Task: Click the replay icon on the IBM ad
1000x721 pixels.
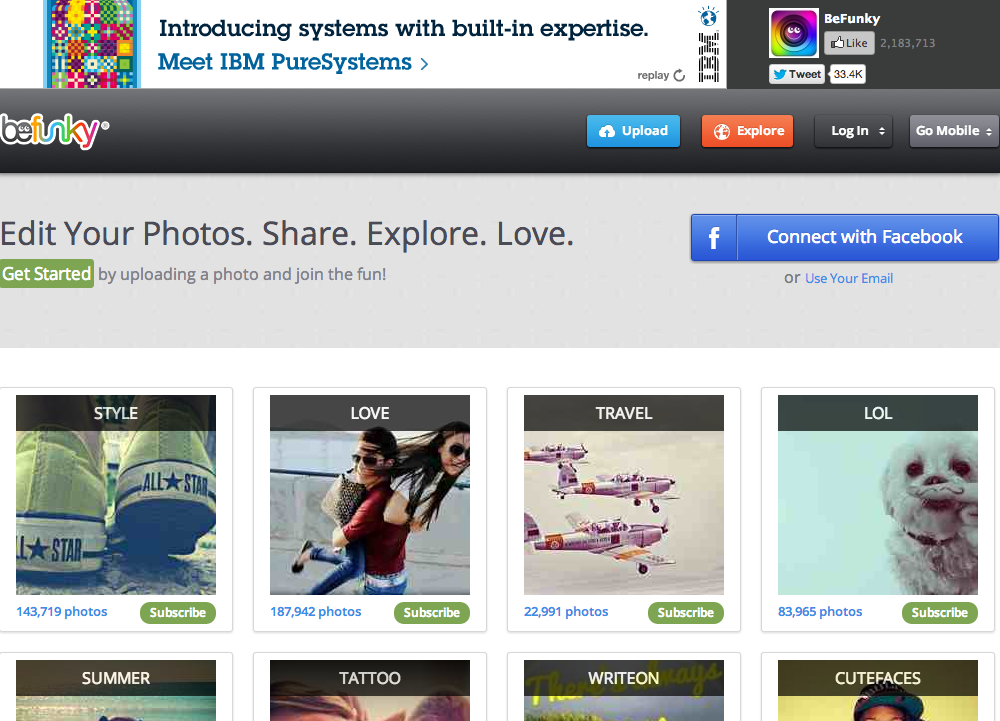Action: [680, 75]
